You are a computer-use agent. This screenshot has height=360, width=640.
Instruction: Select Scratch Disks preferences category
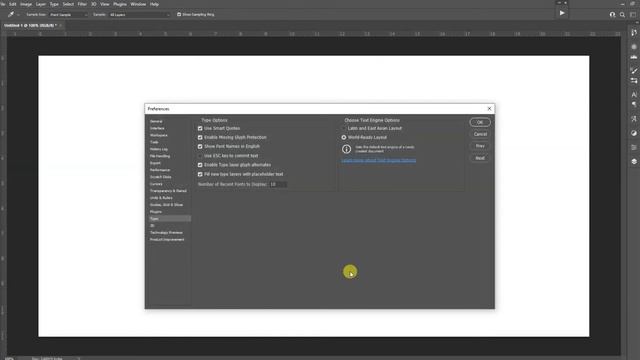[x=160, y=177]
